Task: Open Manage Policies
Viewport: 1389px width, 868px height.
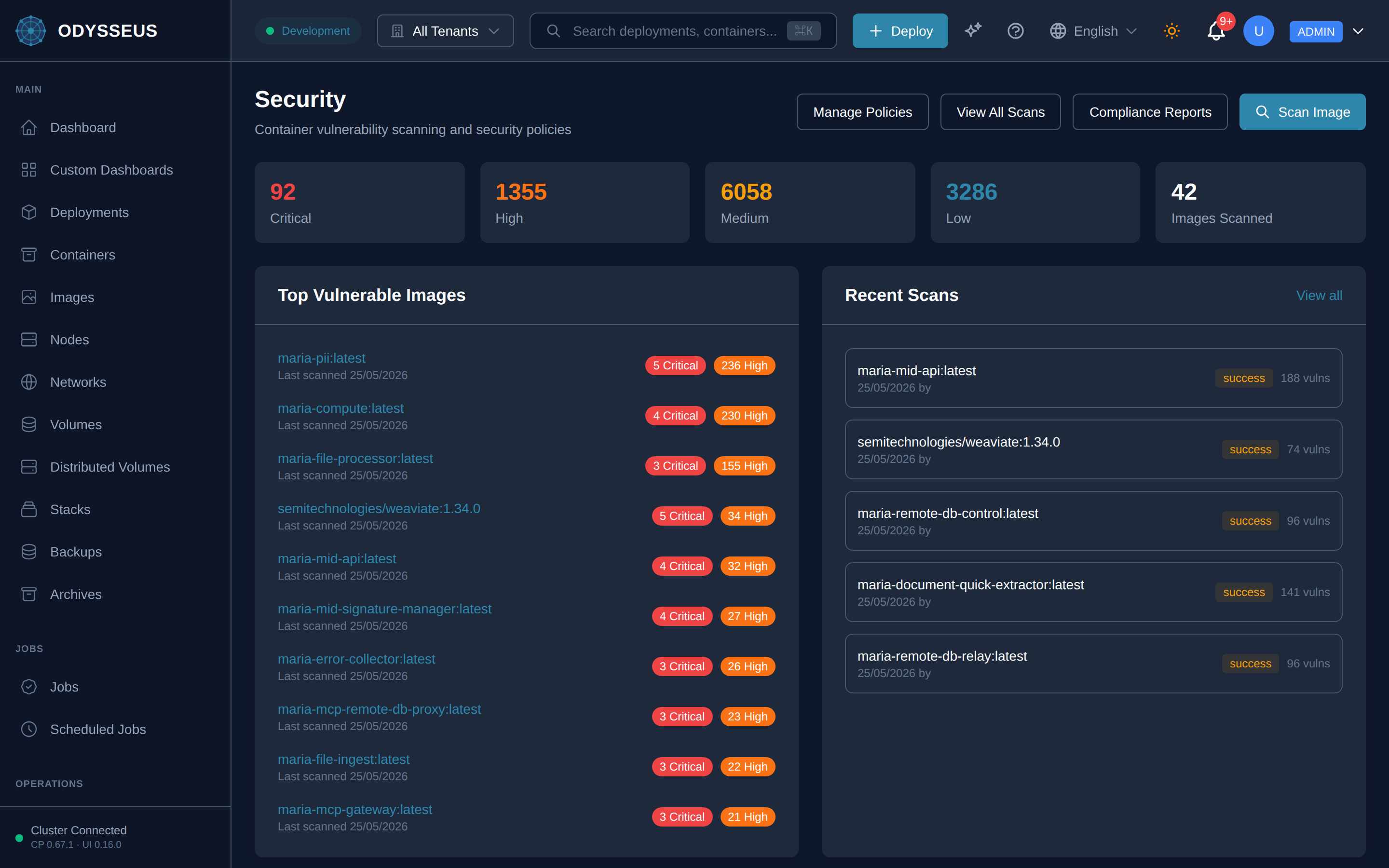Action: click(862, 112)
